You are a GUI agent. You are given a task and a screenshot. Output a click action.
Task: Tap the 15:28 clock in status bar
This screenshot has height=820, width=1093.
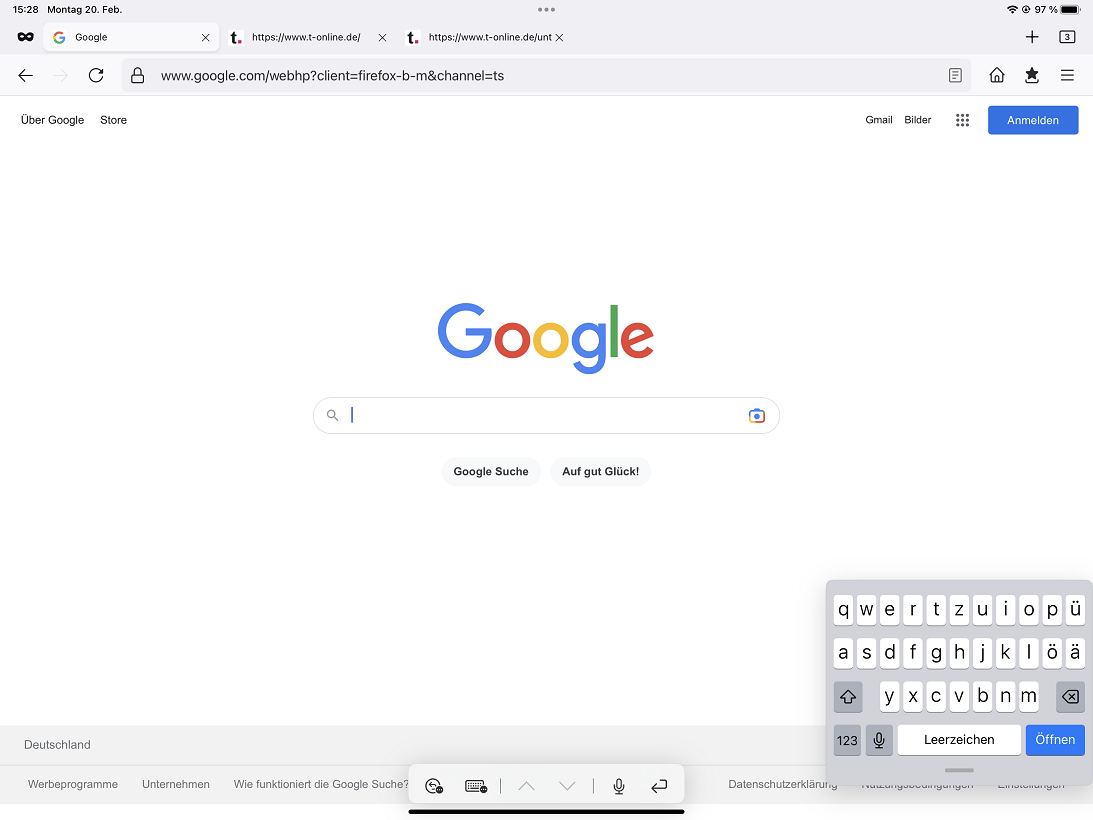tap(26, 10)
